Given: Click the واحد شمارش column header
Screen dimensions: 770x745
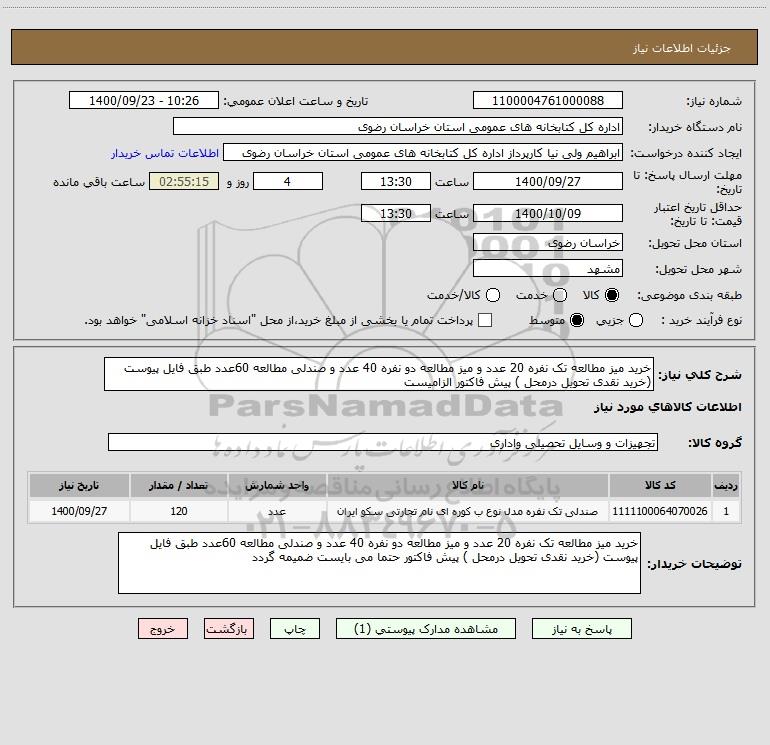Looking at the screenshot, I should click(277, 485).
